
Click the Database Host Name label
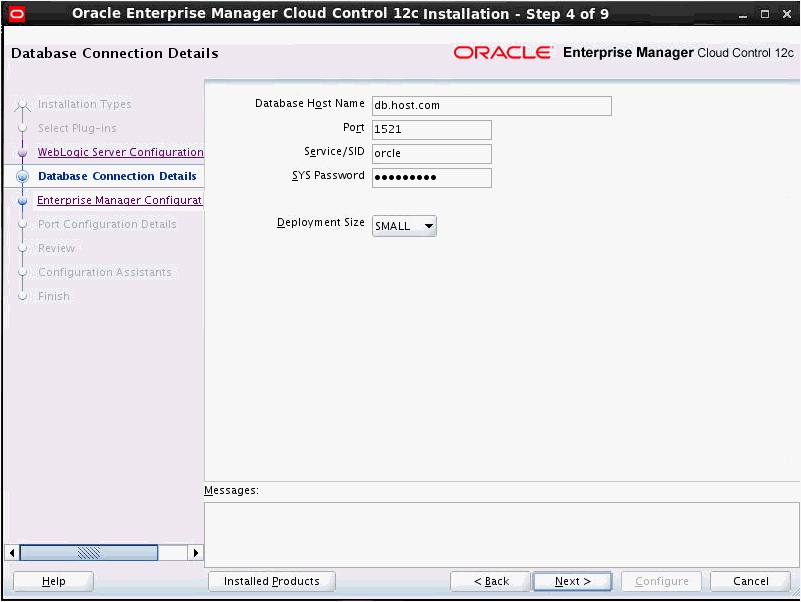(310, 104)
